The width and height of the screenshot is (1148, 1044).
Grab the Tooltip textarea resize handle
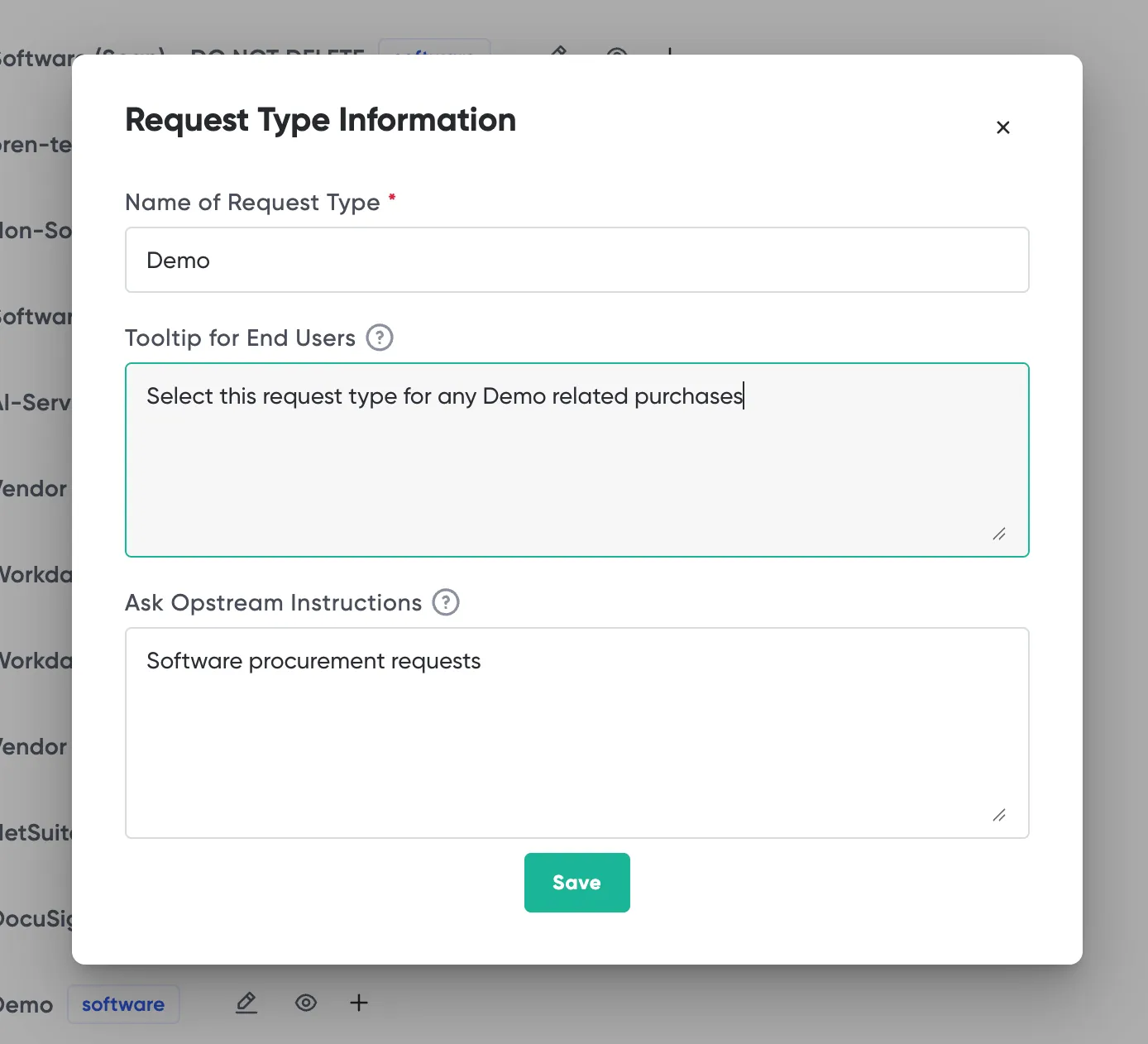pyautogui.click(x=999, y=534)
